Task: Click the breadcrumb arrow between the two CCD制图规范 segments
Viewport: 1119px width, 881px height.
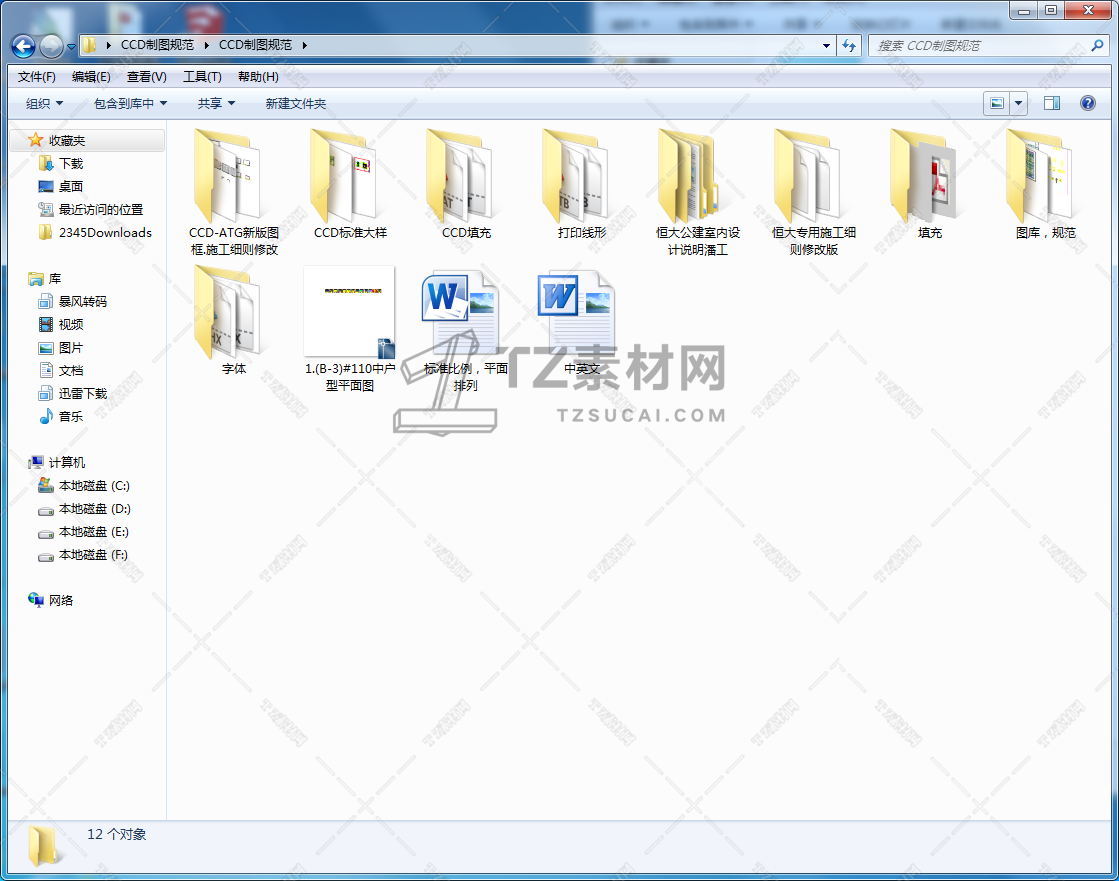Action: (x=206, y=46)
